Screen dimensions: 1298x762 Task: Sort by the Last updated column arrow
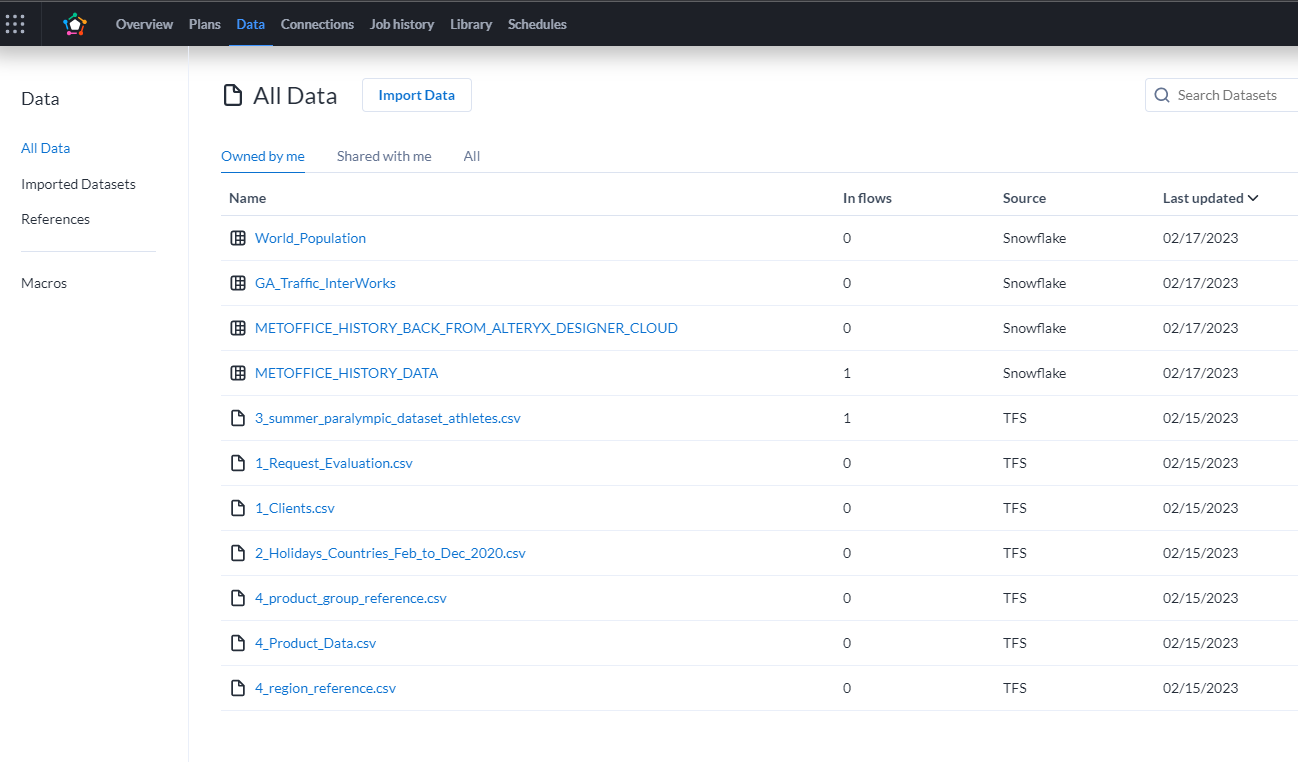click(1253, 198)
